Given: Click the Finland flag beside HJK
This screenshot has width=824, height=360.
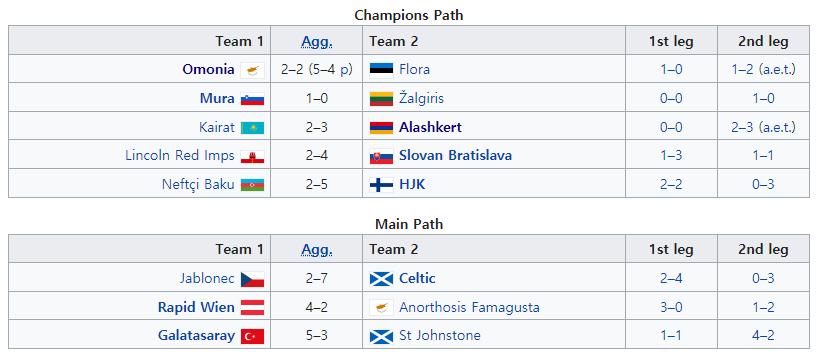Looking at the screenshot, I should [x=381, y=184].
